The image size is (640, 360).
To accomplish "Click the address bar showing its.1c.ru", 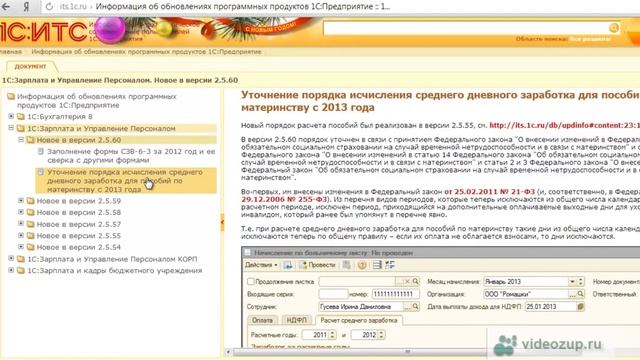I will coord(224,7).
